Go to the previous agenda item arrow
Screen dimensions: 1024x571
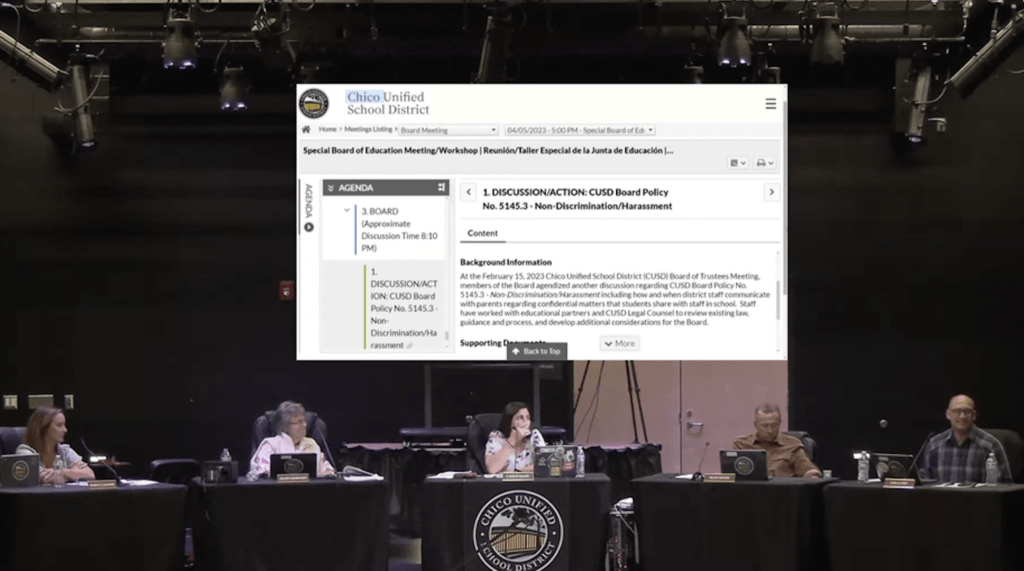pos(468,192)
